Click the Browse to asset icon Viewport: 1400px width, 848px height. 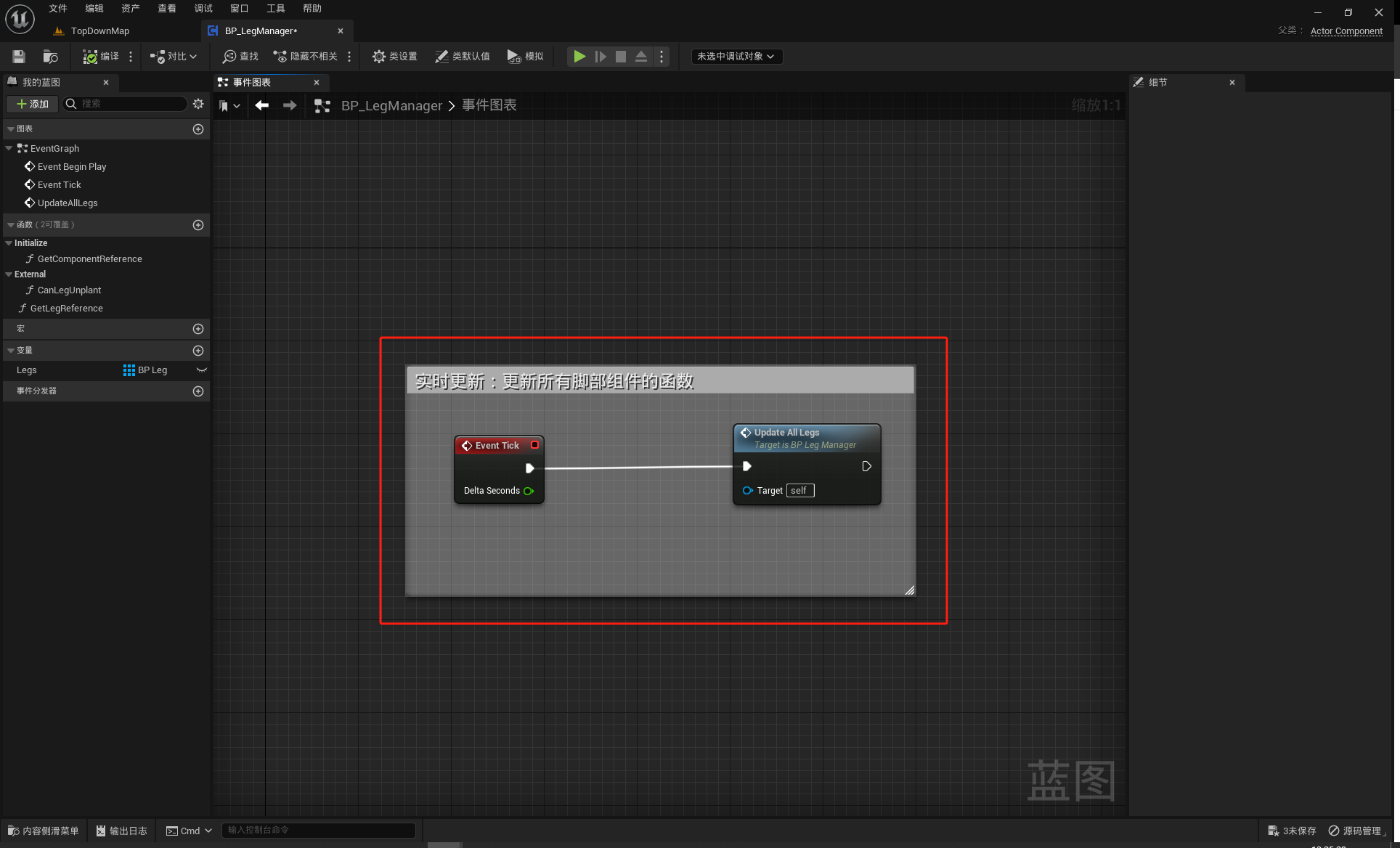[50, 56]
